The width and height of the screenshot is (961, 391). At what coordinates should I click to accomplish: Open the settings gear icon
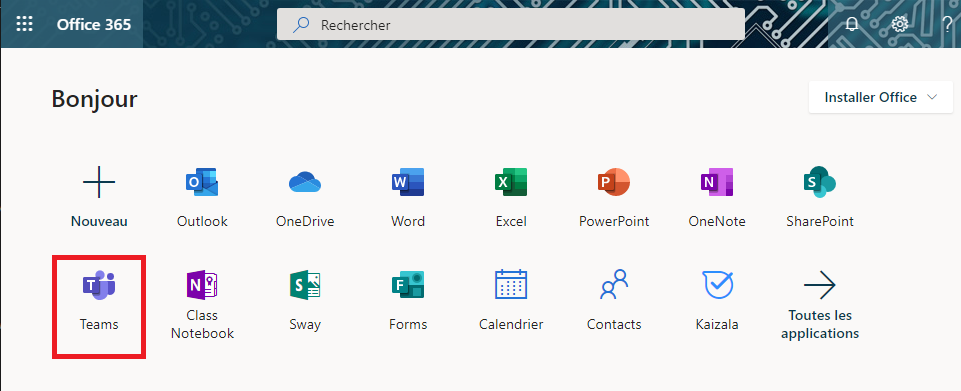coord(900,25)
